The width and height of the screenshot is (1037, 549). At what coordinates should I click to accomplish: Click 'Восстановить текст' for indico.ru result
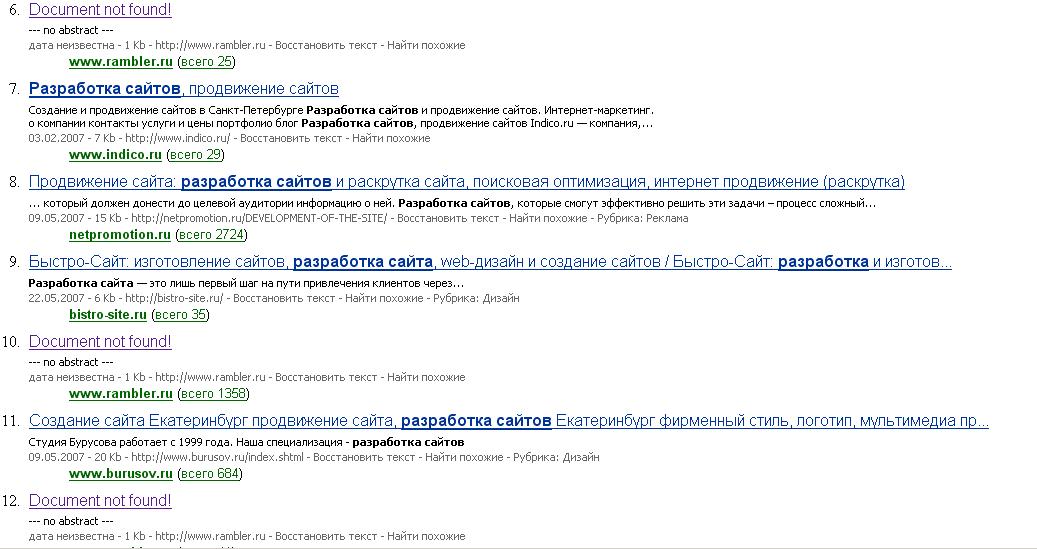(291, 138)
